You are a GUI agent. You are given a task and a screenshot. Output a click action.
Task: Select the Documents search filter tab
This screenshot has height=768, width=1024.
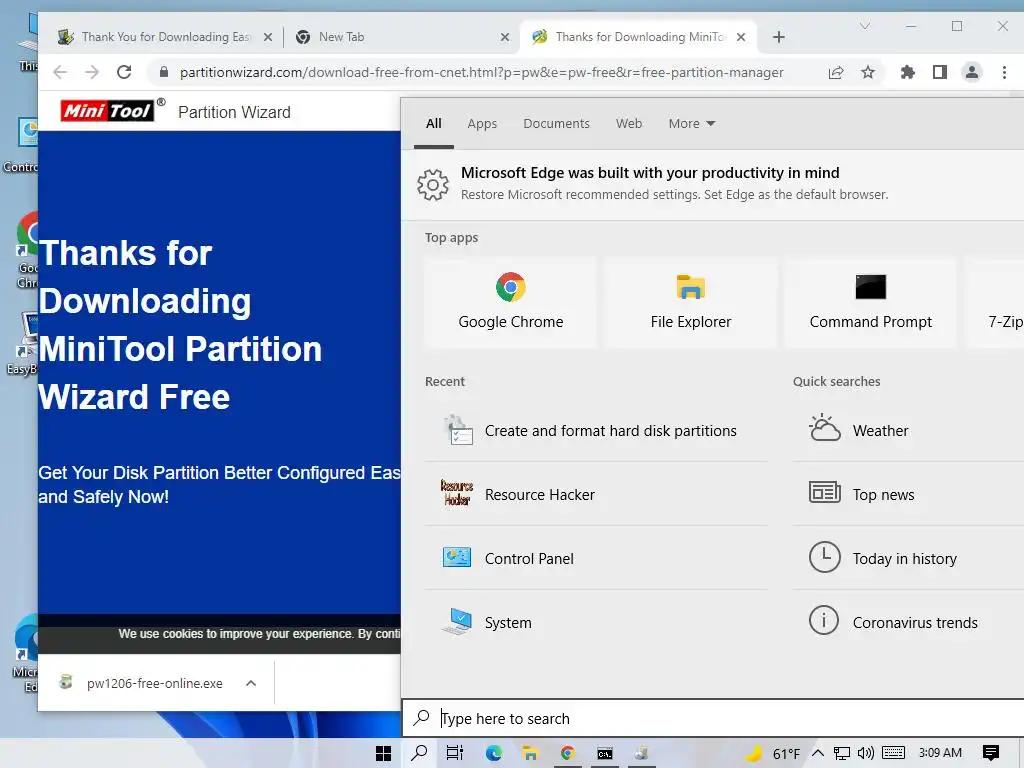tap(556, 123)
